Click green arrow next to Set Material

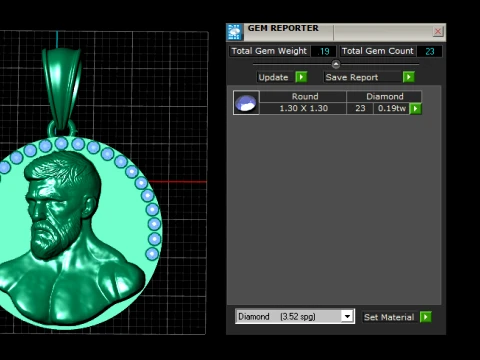tap(426, 317)
